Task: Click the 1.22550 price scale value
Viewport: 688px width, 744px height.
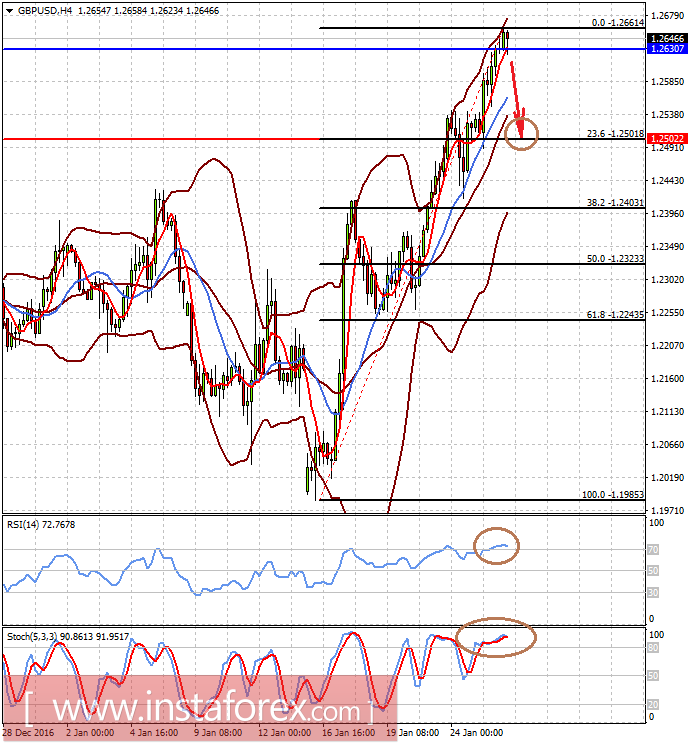Action: [668, 312]
